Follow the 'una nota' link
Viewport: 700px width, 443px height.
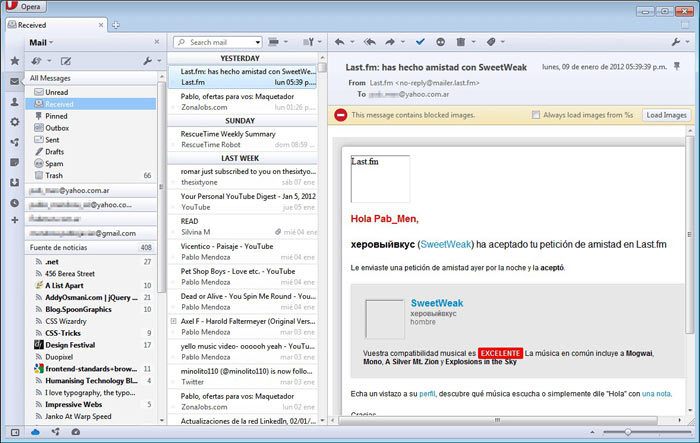[656, 393]
